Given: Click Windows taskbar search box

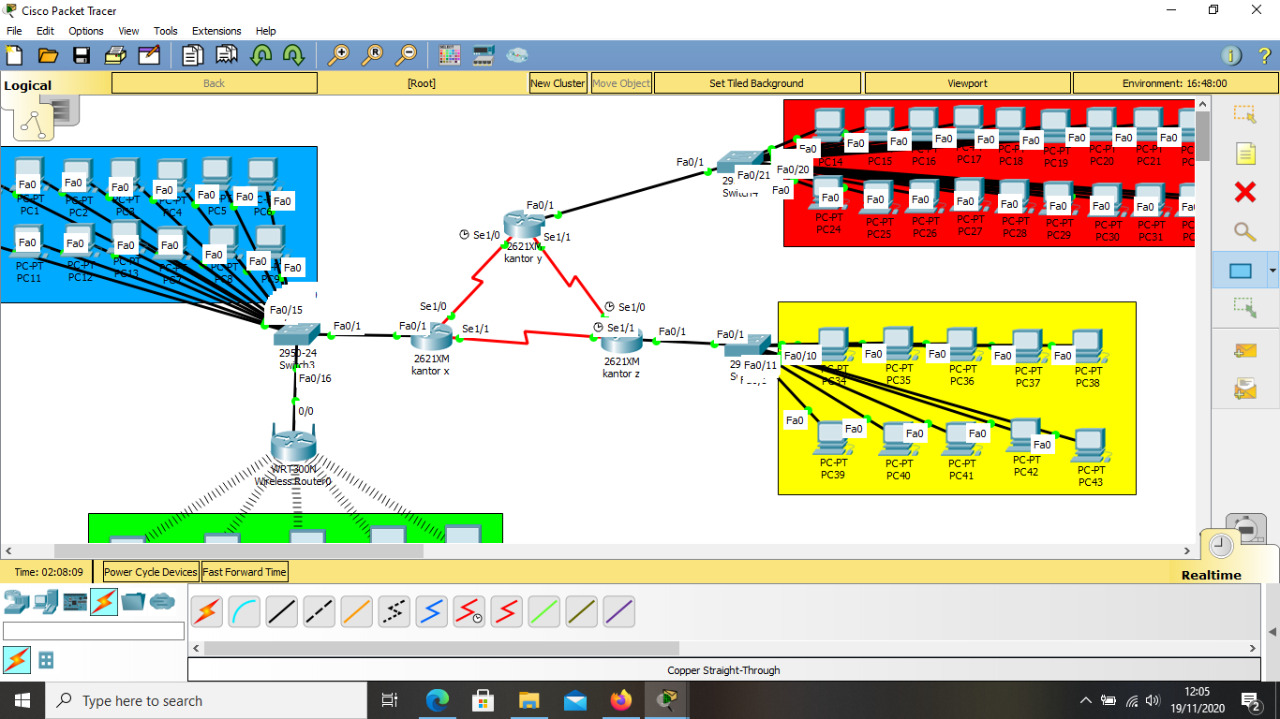Looking at the screenshot, I should (208, 701).
